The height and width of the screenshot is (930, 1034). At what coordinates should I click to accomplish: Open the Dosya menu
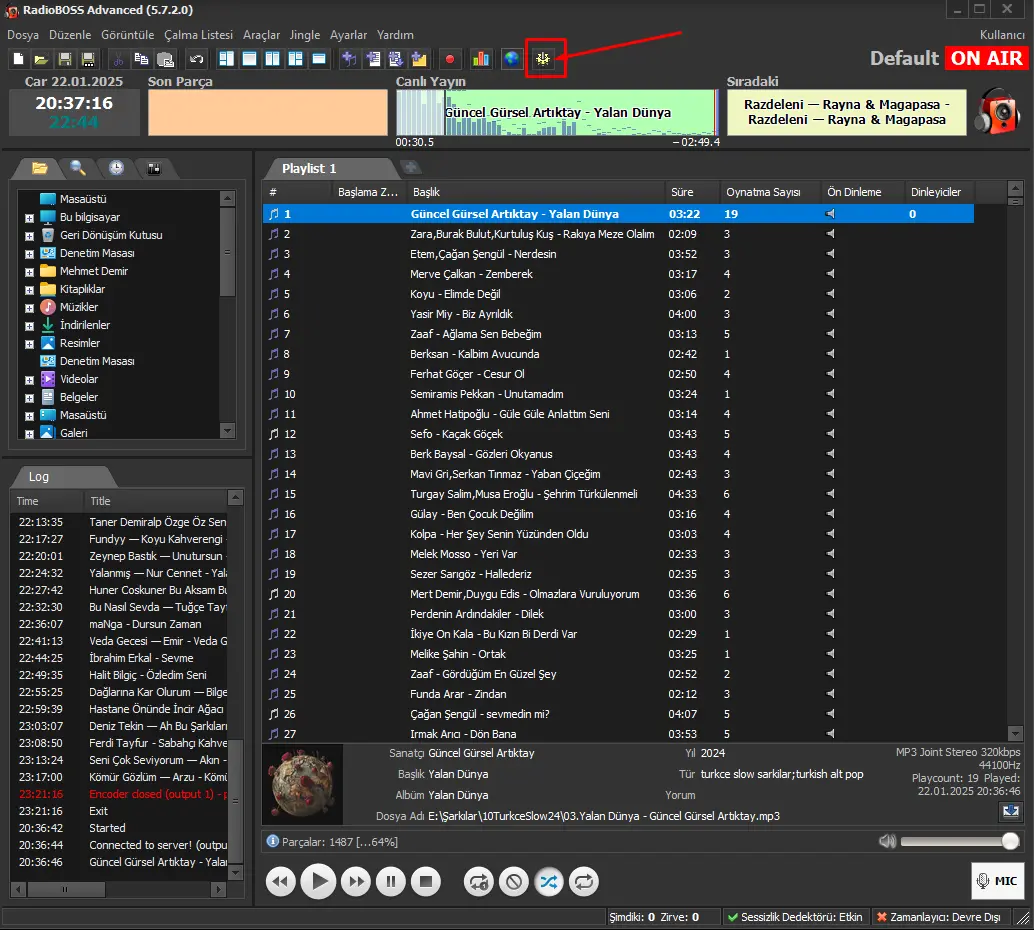[22, 35]
